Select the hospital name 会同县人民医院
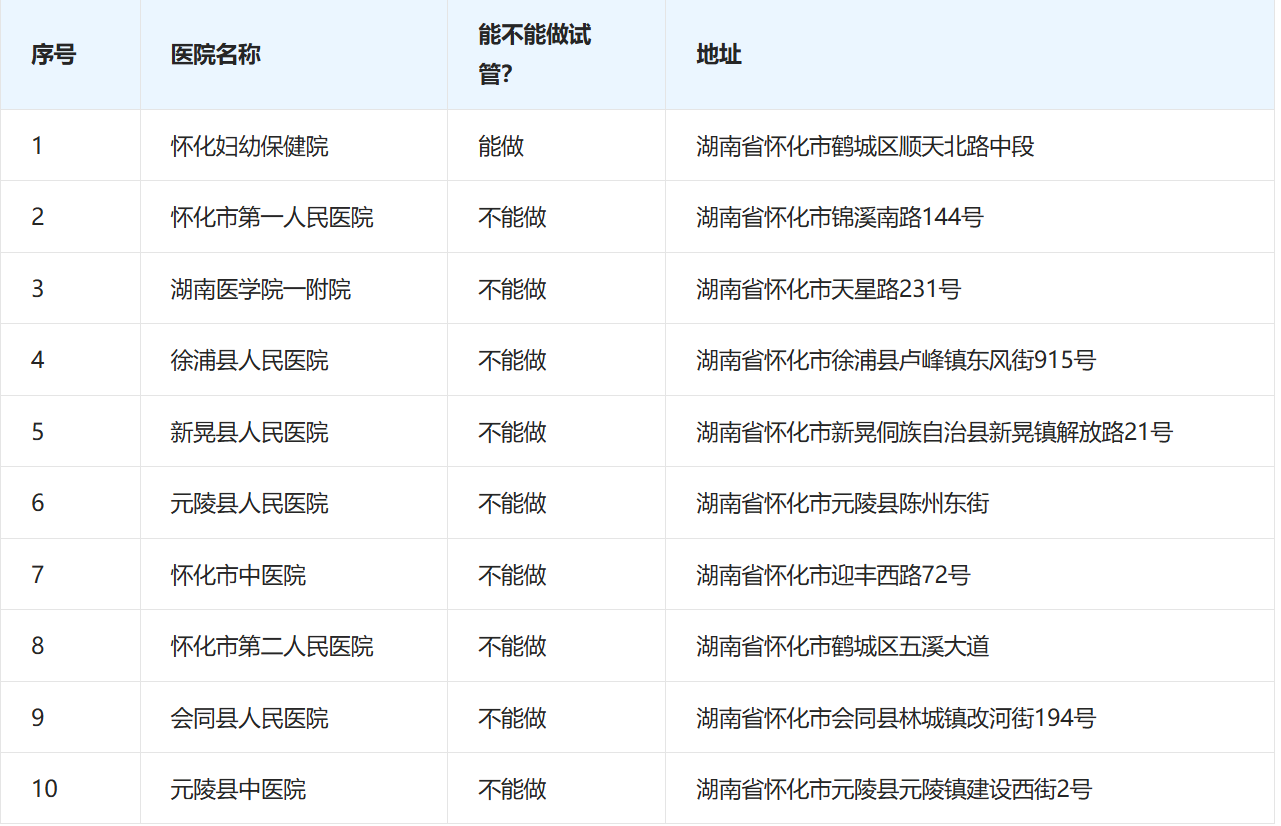Viewport: 1281px width, 826px height. pos(250,718)
